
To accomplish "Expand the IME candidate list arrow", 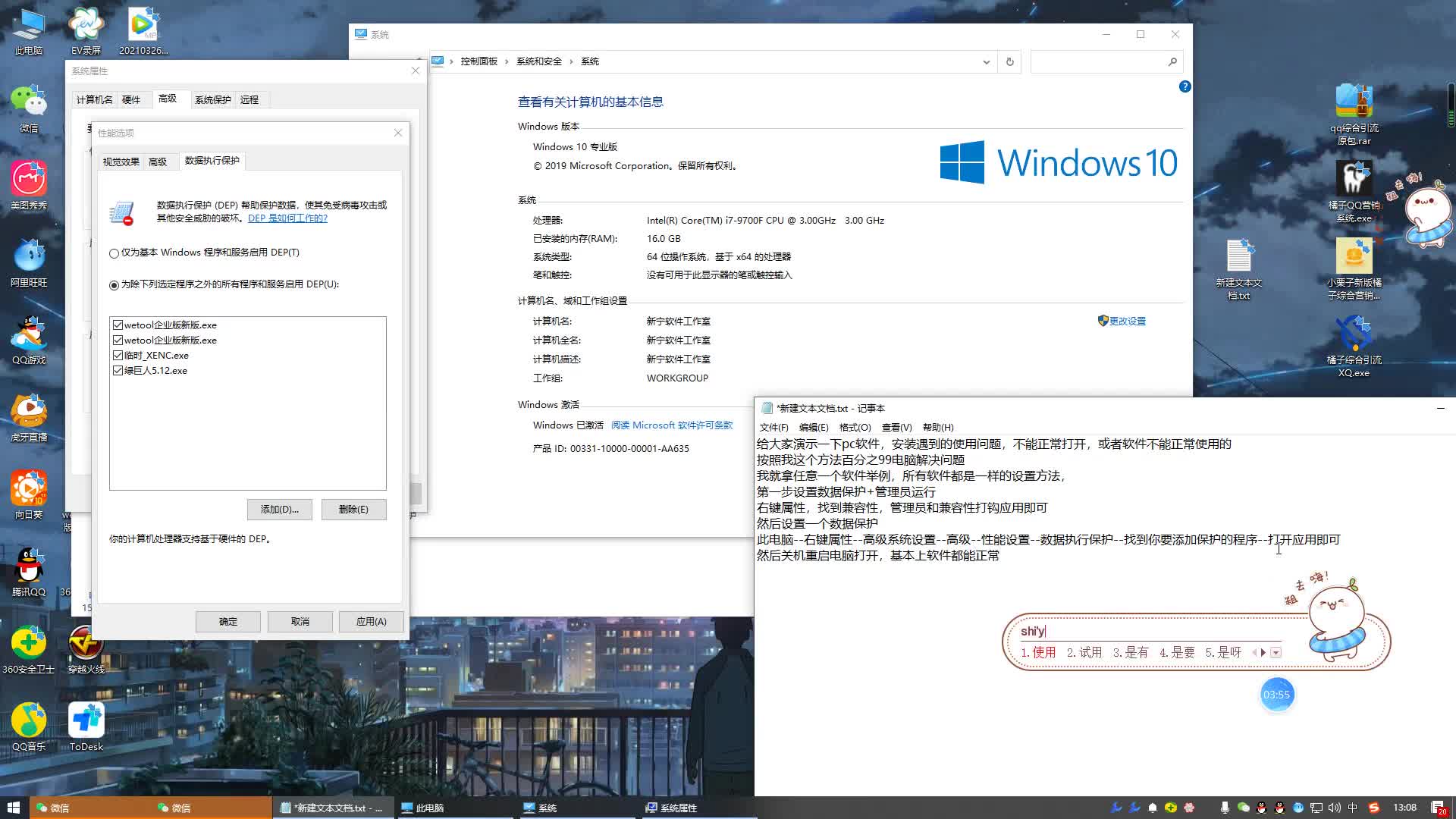I will [x=1276, y=653].
